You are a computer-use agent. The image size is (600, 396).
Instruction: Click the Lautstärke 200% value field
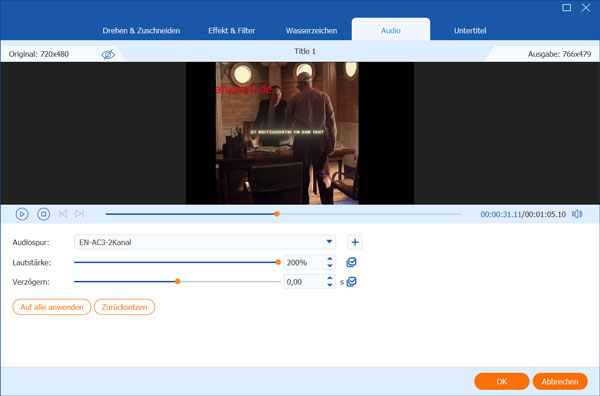(305, 262)
